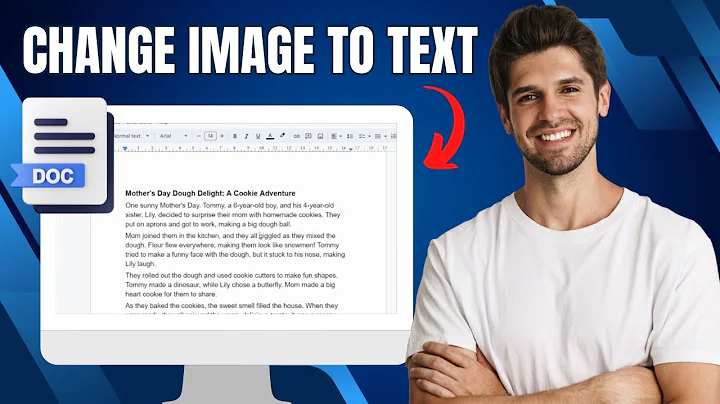Click the line starting "As they baked the cookies"
Viewport: 720px width, 404px height.
[231, 305]
